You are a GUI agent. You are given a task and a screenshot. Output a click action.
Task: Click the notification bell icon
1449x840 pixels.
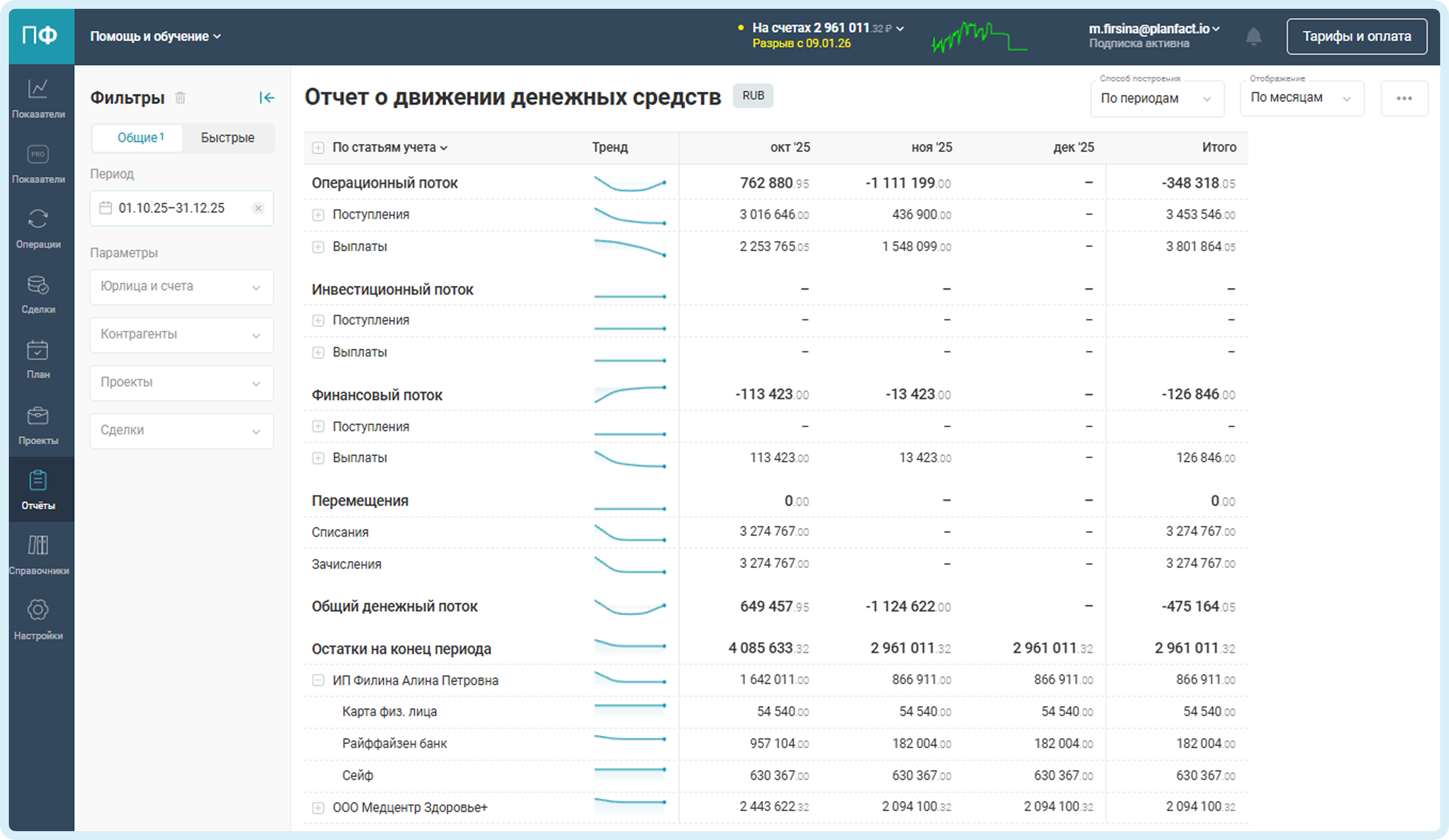(1254, 36)
